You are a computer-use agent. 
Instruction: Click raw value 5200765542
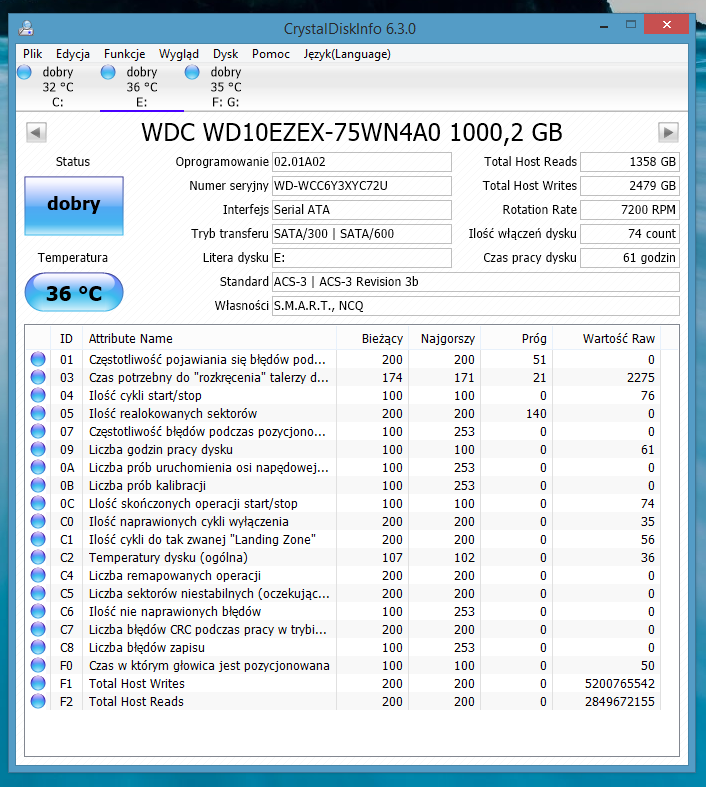tap(620, 684)
